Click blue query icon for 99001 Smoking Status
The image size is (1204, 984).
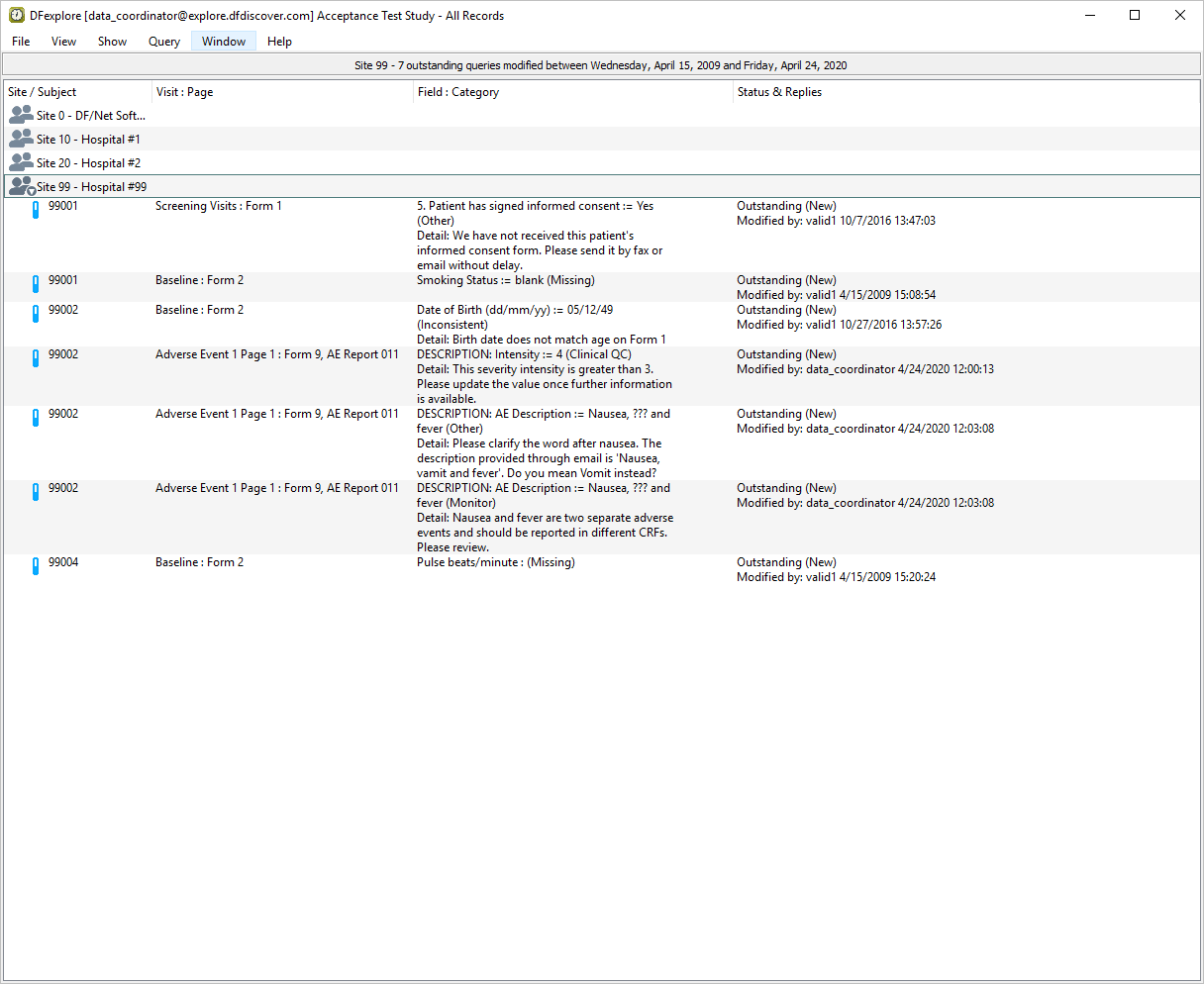(36, 284)
